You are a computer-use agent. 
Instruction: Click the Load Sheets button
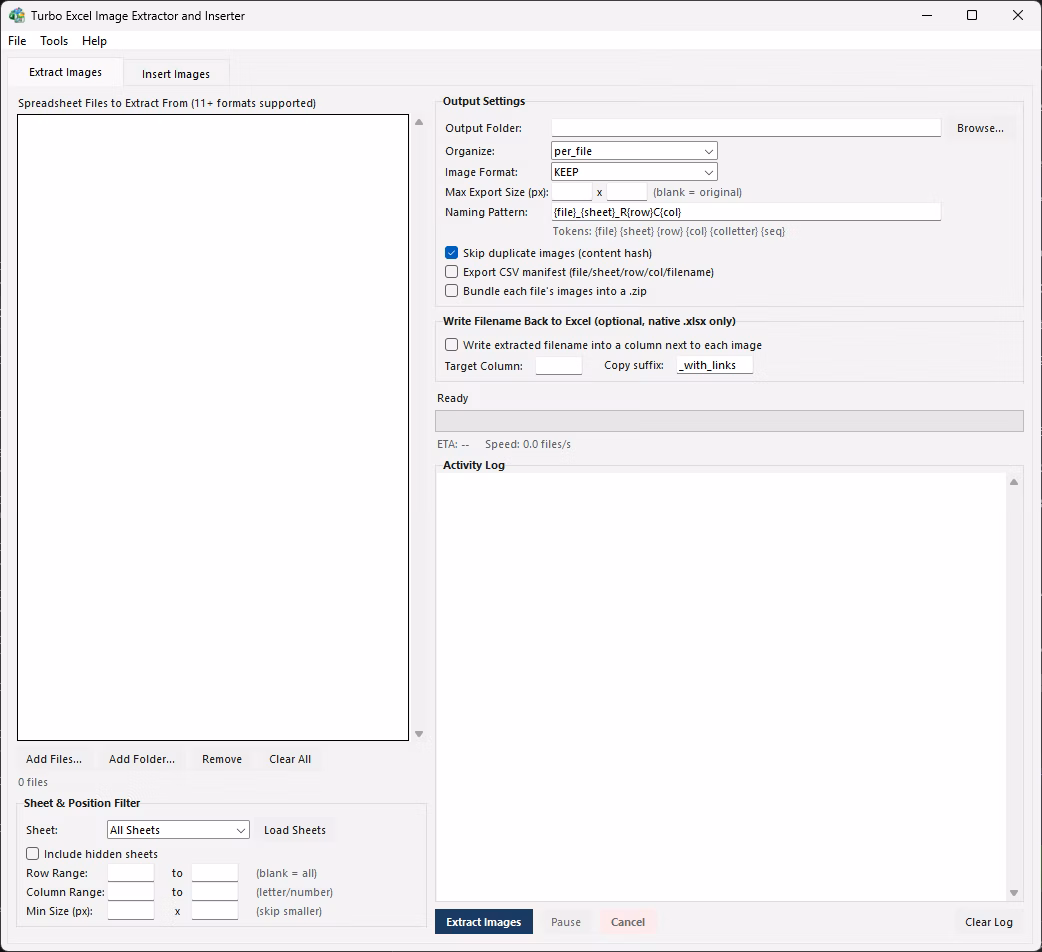pos(294,830)
